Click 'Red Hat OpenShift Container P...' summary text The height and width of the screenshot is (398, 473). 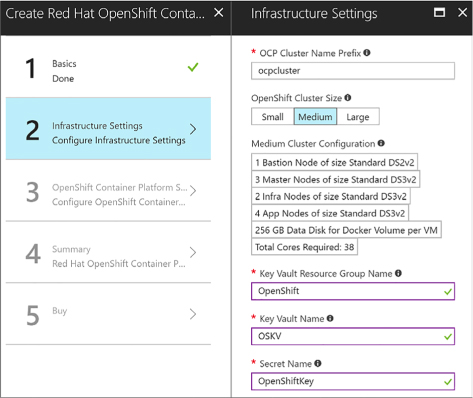pyautogui.click(x=119, y=263)
